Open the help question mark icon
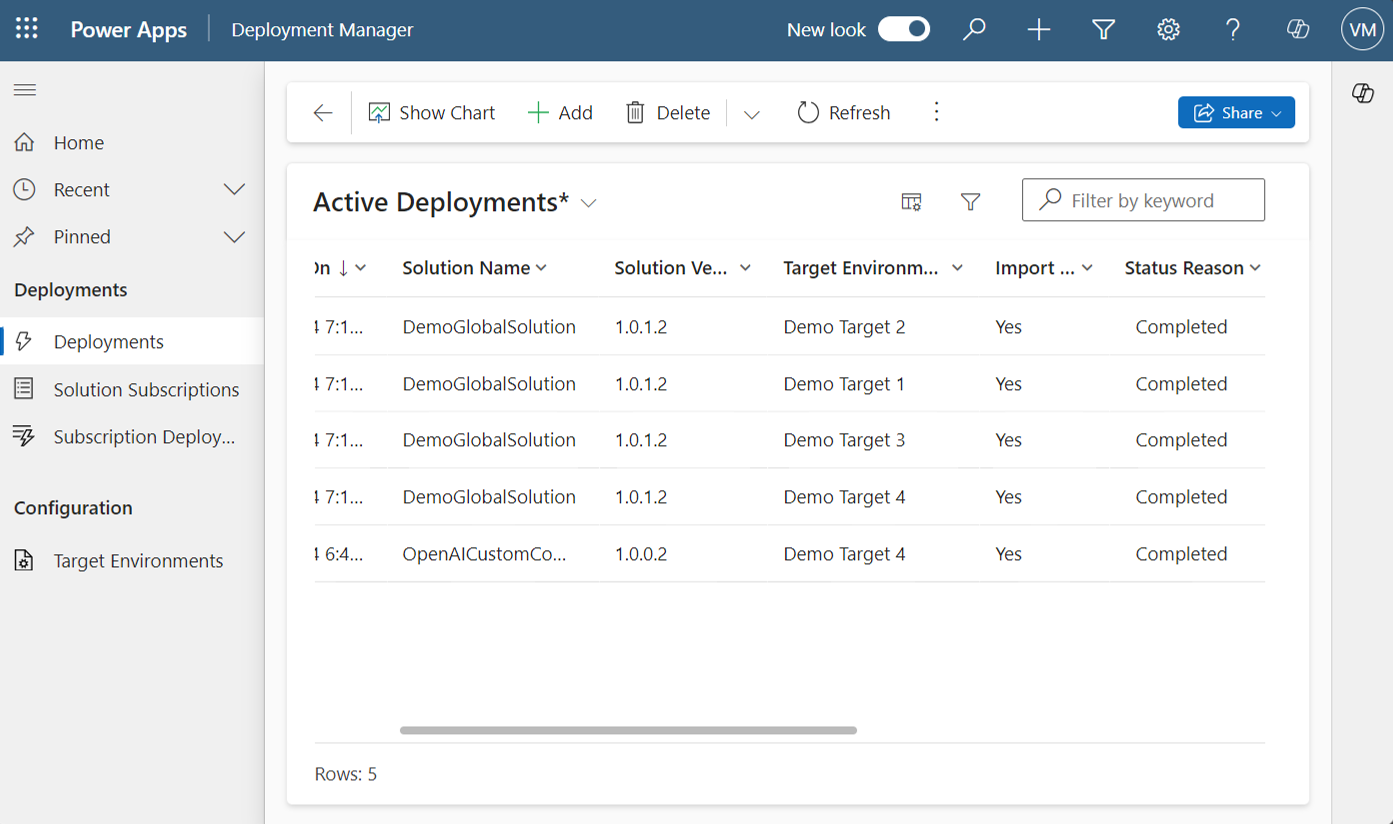The height and width of the screenshot is (824, 1393). point(1233,30)
